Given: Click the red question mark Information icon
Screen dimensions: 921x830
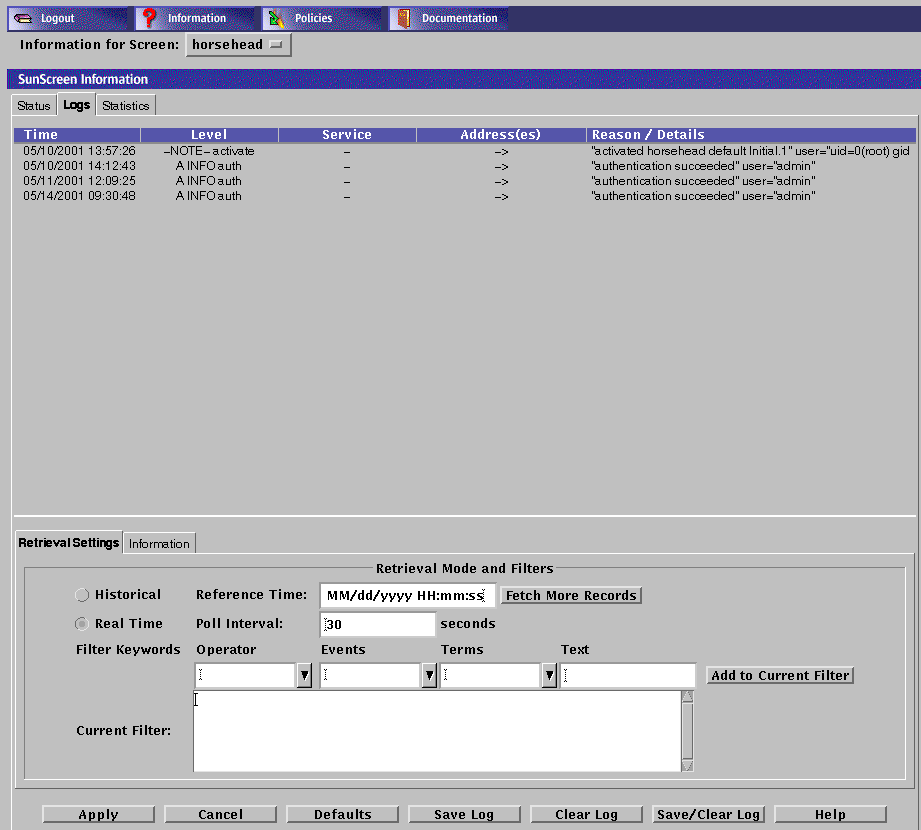Looking at the screenshot, I should tap(150, 18).
